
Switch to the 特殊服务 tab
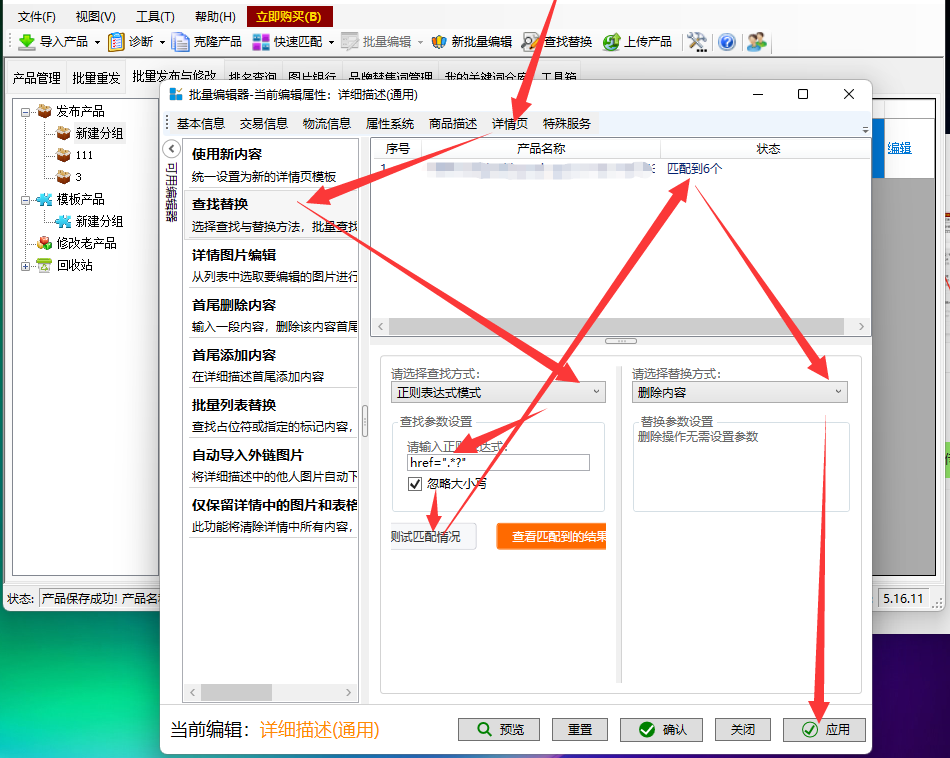566,124
